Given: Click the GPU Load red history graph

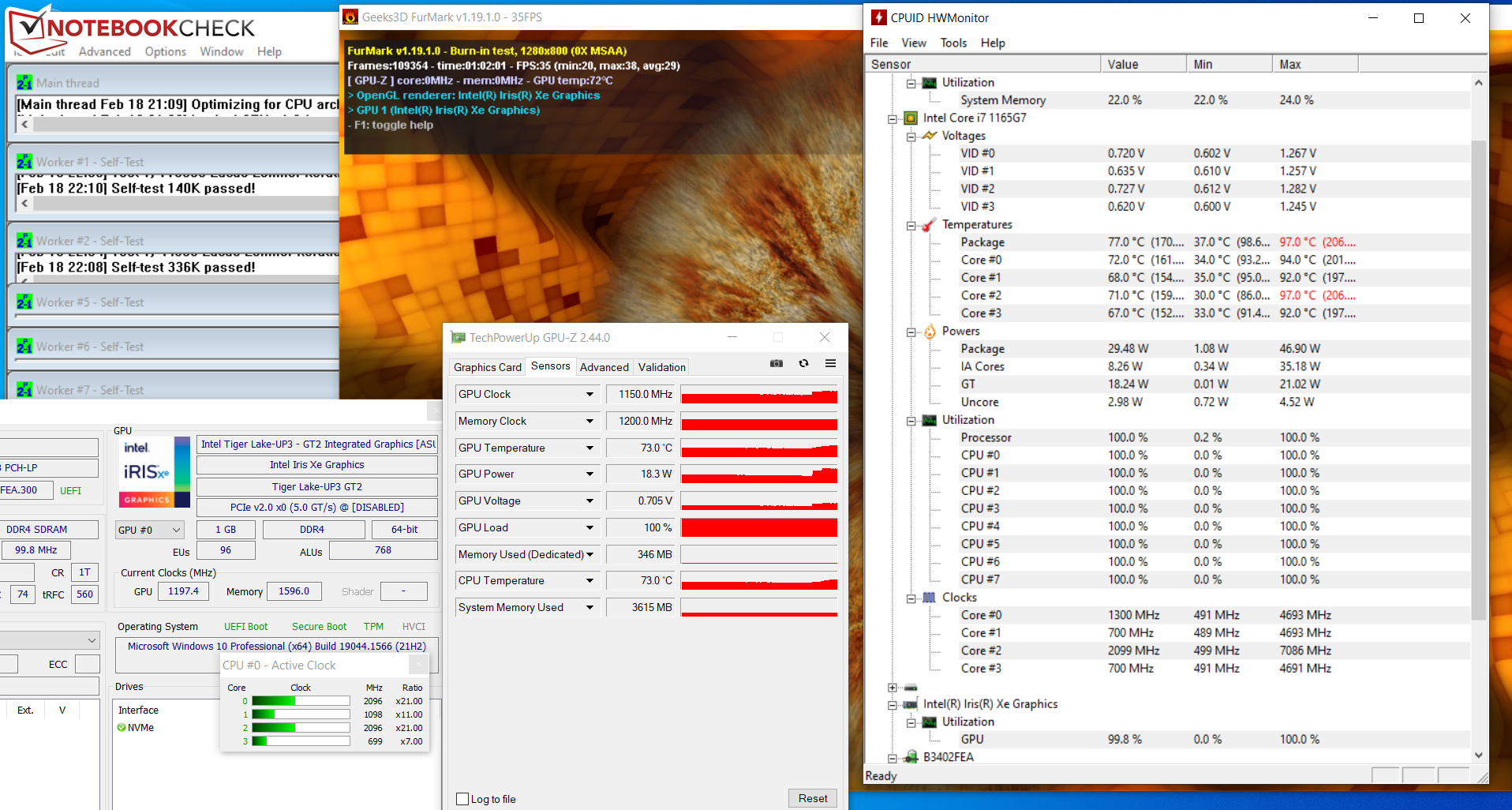Looking at the screenshot, I should [759, 527].
